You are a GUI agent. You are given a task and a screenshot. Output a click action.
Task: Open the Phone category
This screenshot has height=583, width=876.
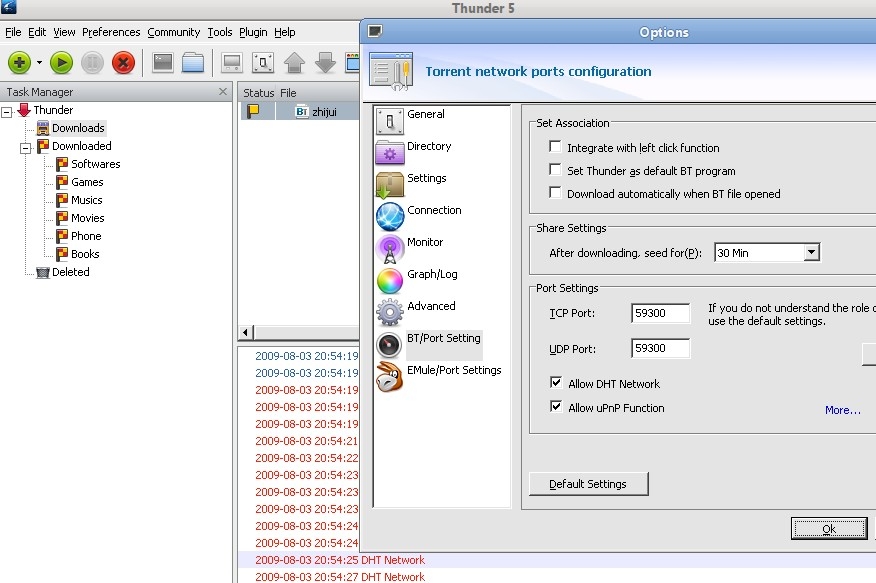coord(86,236)
